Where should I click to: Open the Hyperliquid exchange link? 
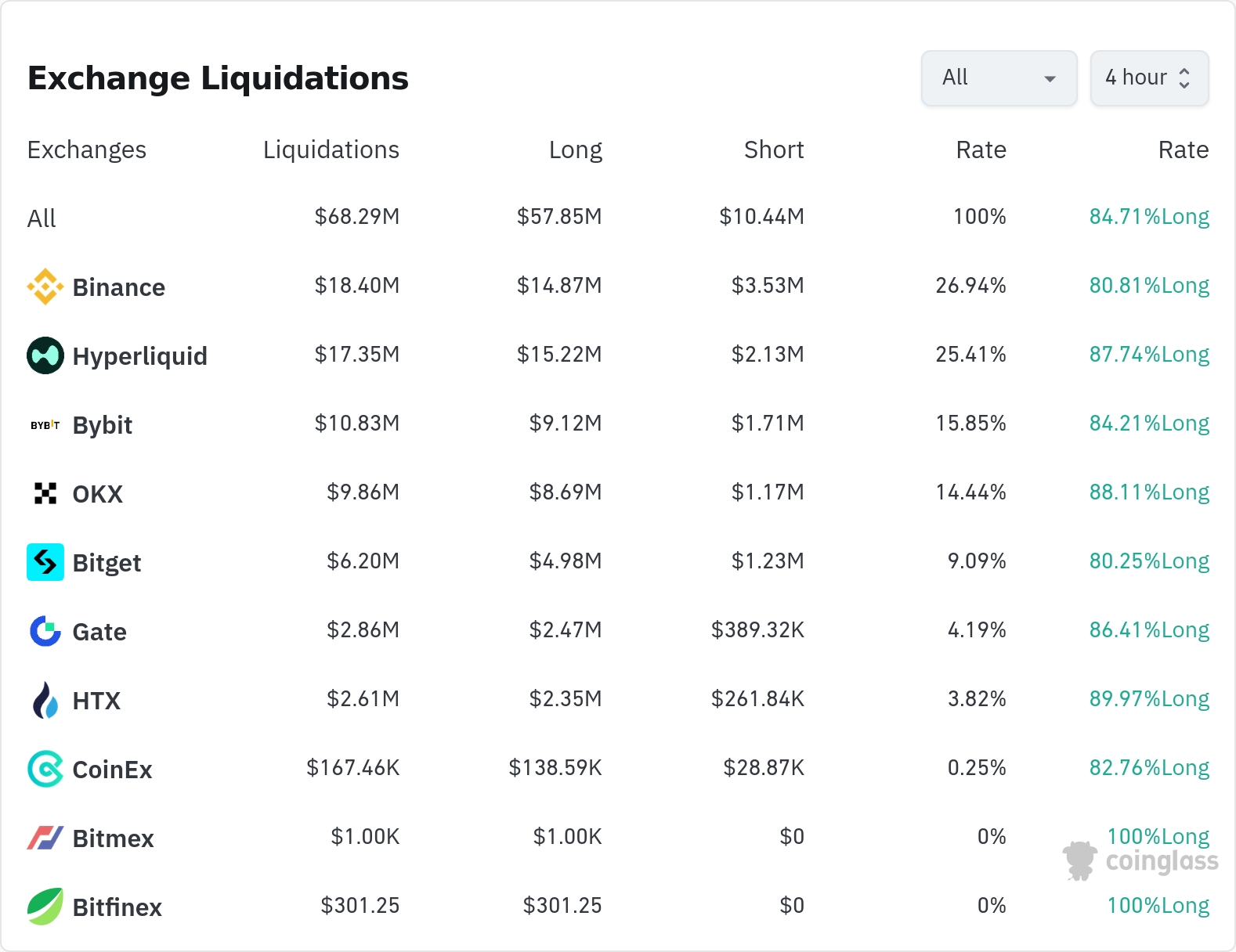(139, 356)
